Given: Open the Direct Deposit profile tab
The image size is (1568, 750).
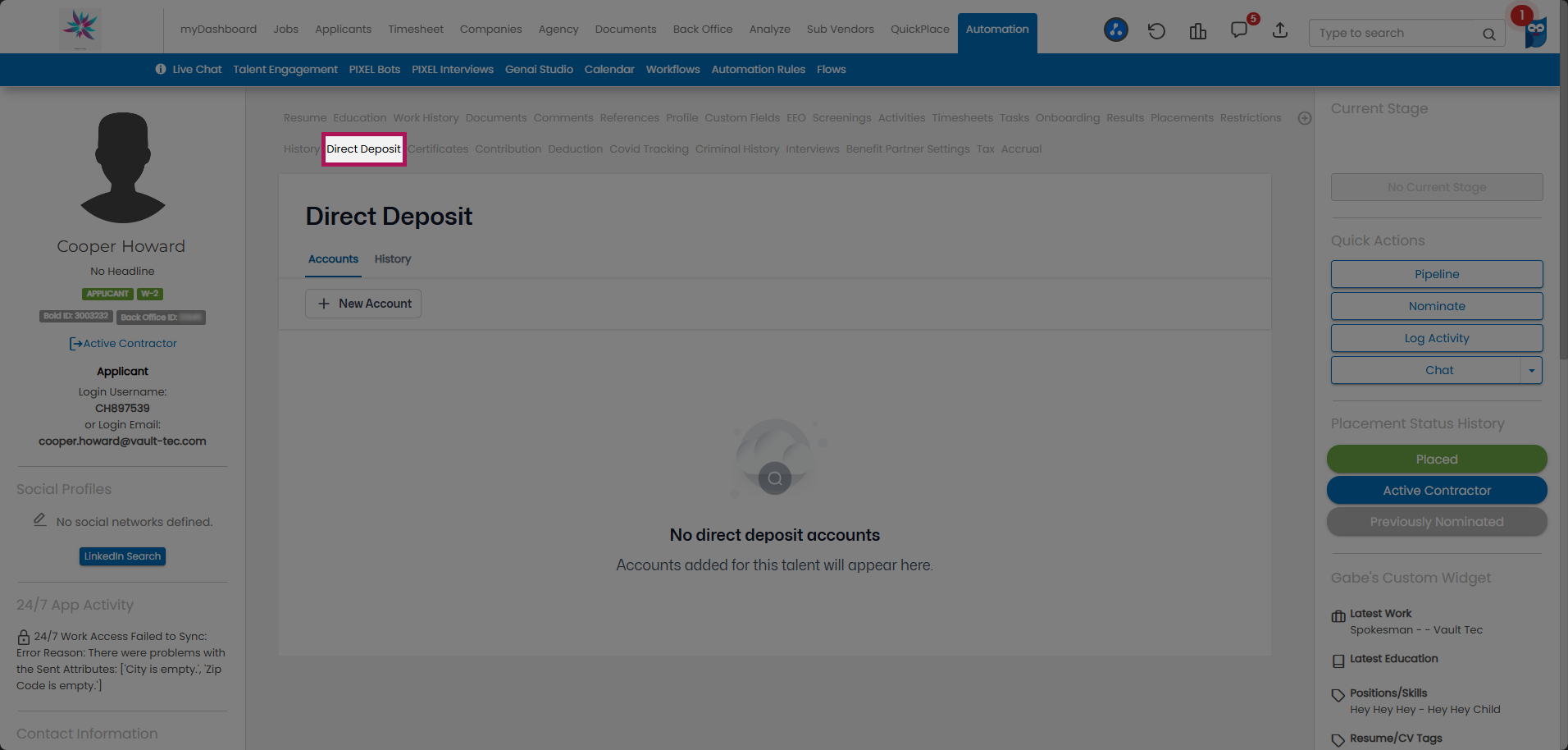Looking at the screenshot, I should [x=364, y=149].
